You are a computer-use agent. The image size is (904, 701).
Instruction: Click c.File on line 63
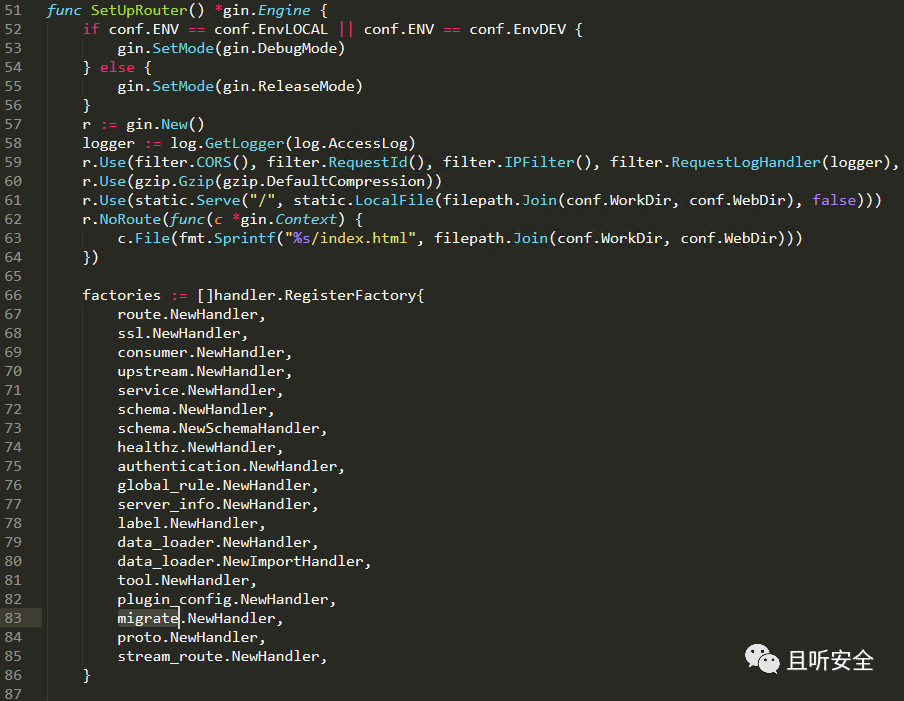tap(144, 239)
